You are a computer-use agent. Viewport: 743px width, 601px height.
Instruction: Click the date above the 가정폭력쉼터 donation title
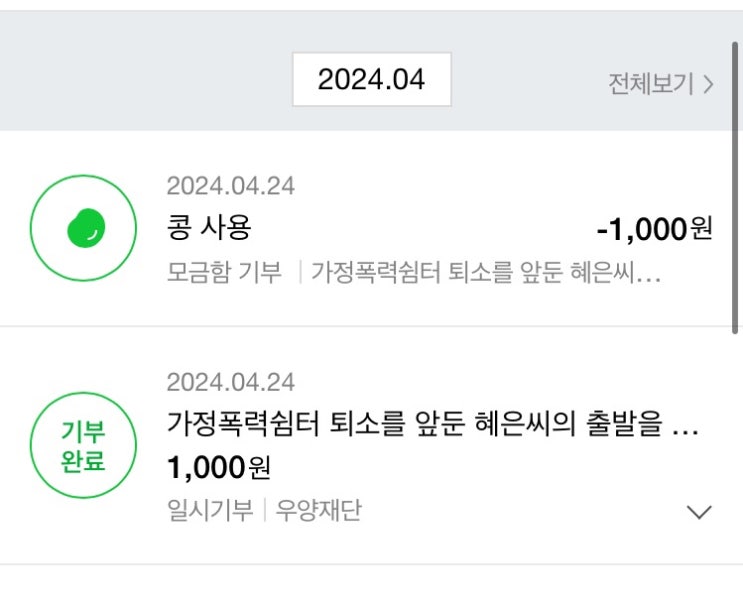(x=231, y=382)
